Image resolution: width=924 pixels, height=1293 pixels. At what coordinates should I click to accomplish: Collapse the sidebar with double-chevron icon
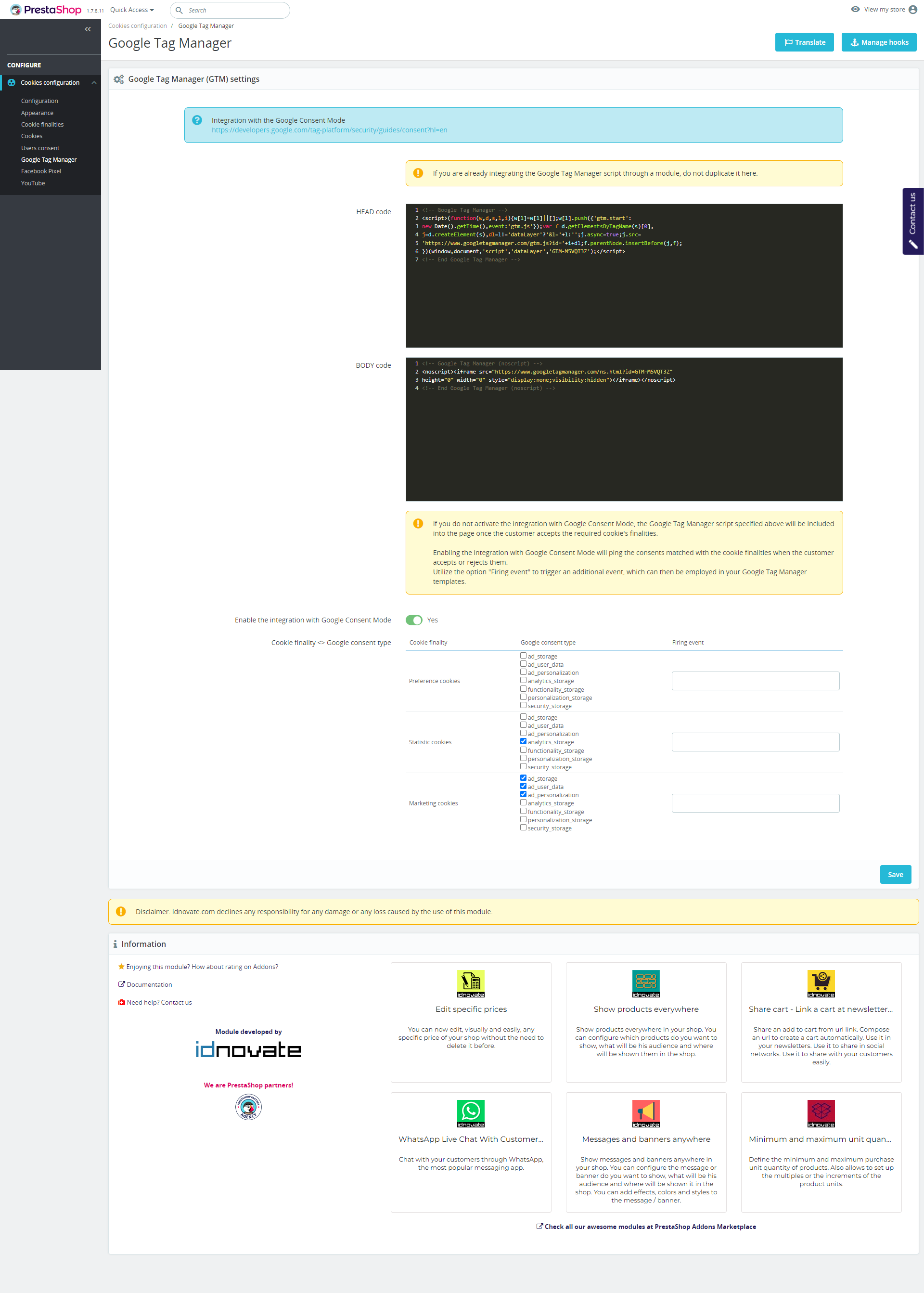click(x=88, y=29)
